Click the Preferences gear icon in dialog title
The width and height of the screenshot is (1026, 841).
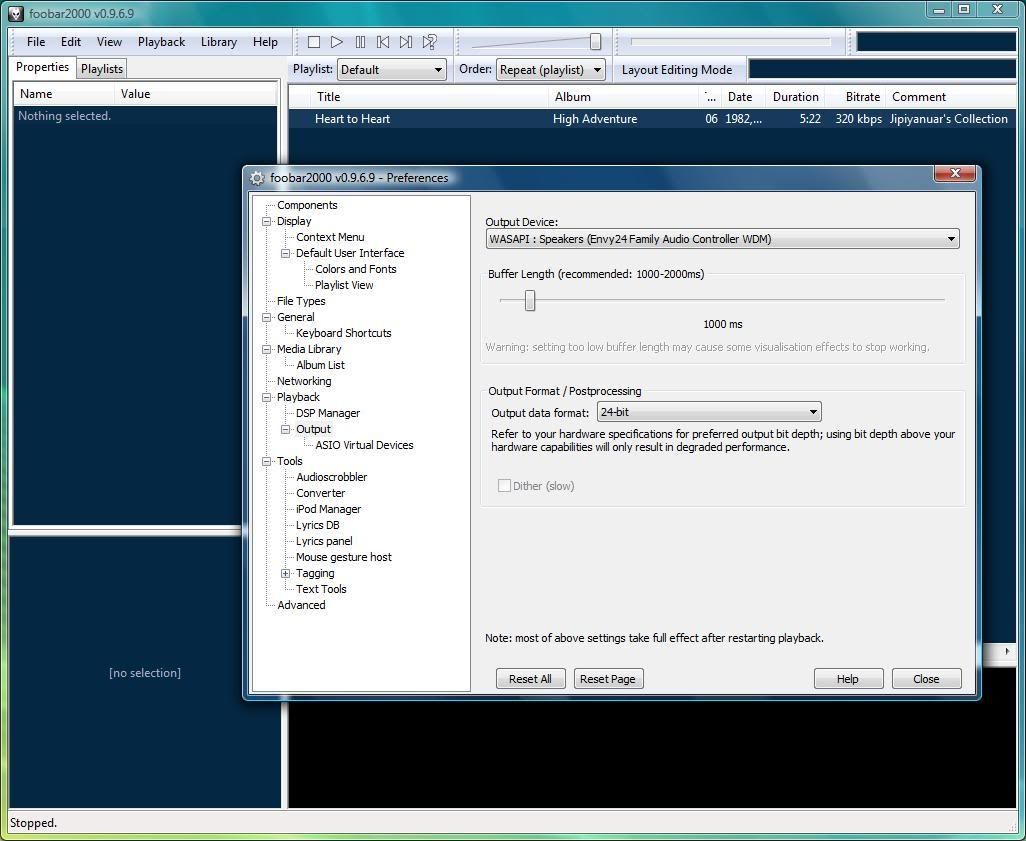[x=257, y=178]
